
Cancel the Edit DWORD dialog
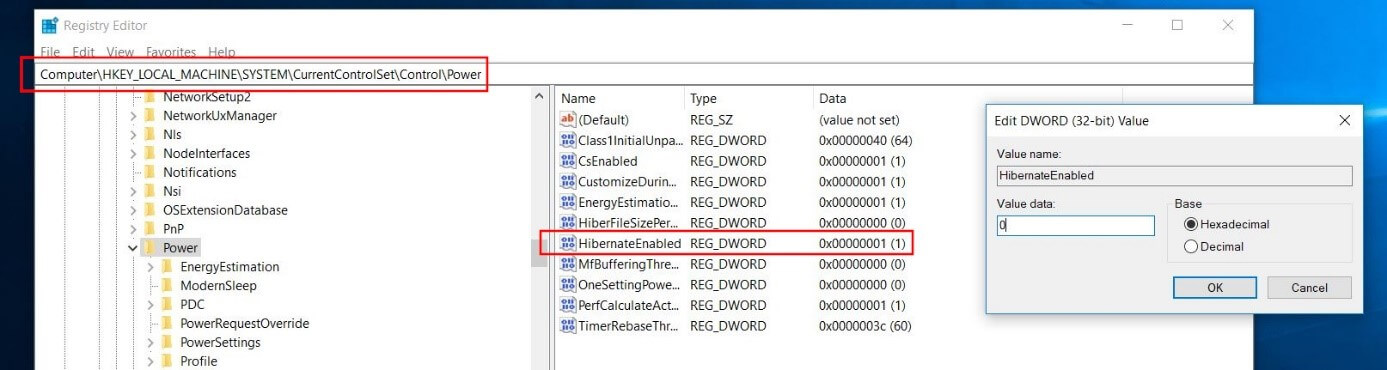(1309, 287)
